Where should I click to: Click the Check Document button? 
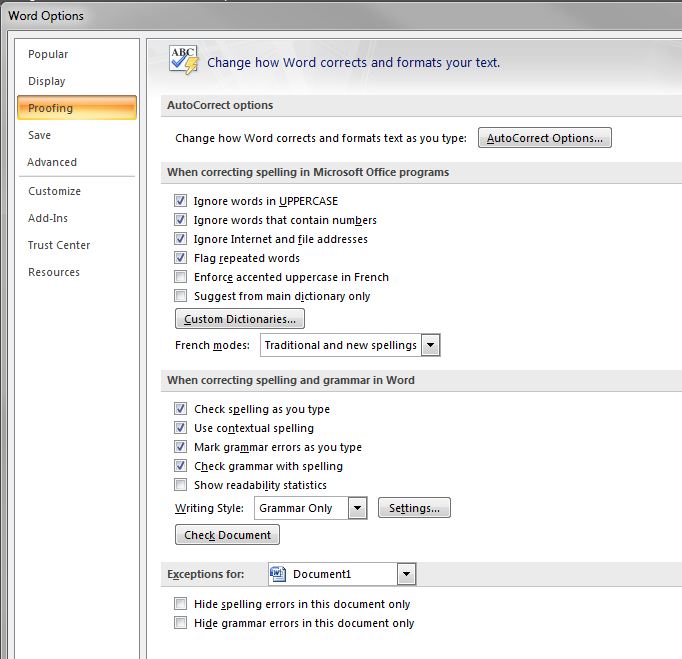point(227,535)
